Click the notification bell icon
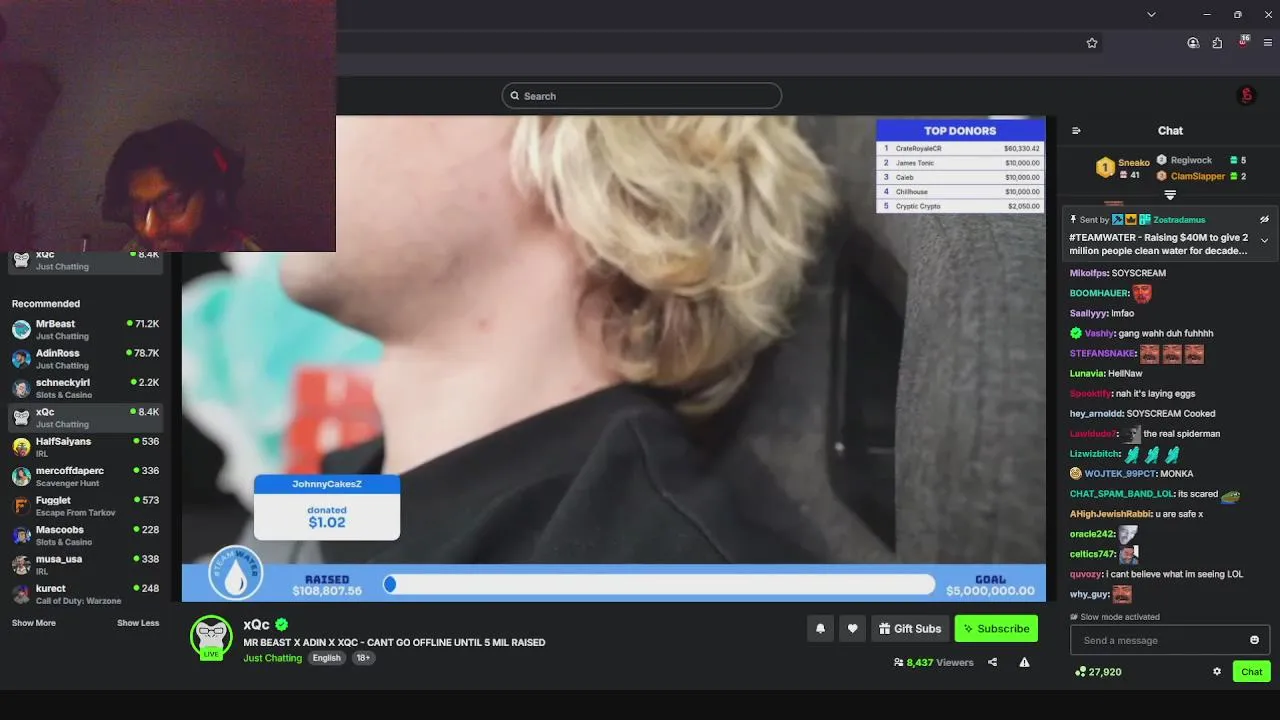 coord(820,628)
